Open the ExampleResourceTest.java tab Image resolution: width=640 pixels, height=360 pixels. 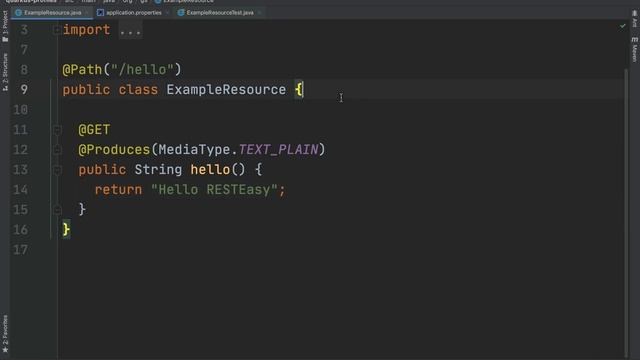pos(220,13)
